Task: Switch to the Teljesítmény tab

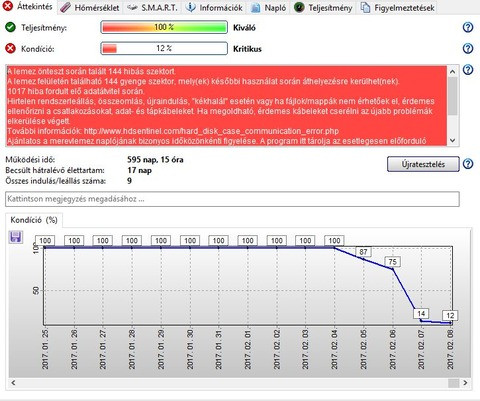Action: 324,7
